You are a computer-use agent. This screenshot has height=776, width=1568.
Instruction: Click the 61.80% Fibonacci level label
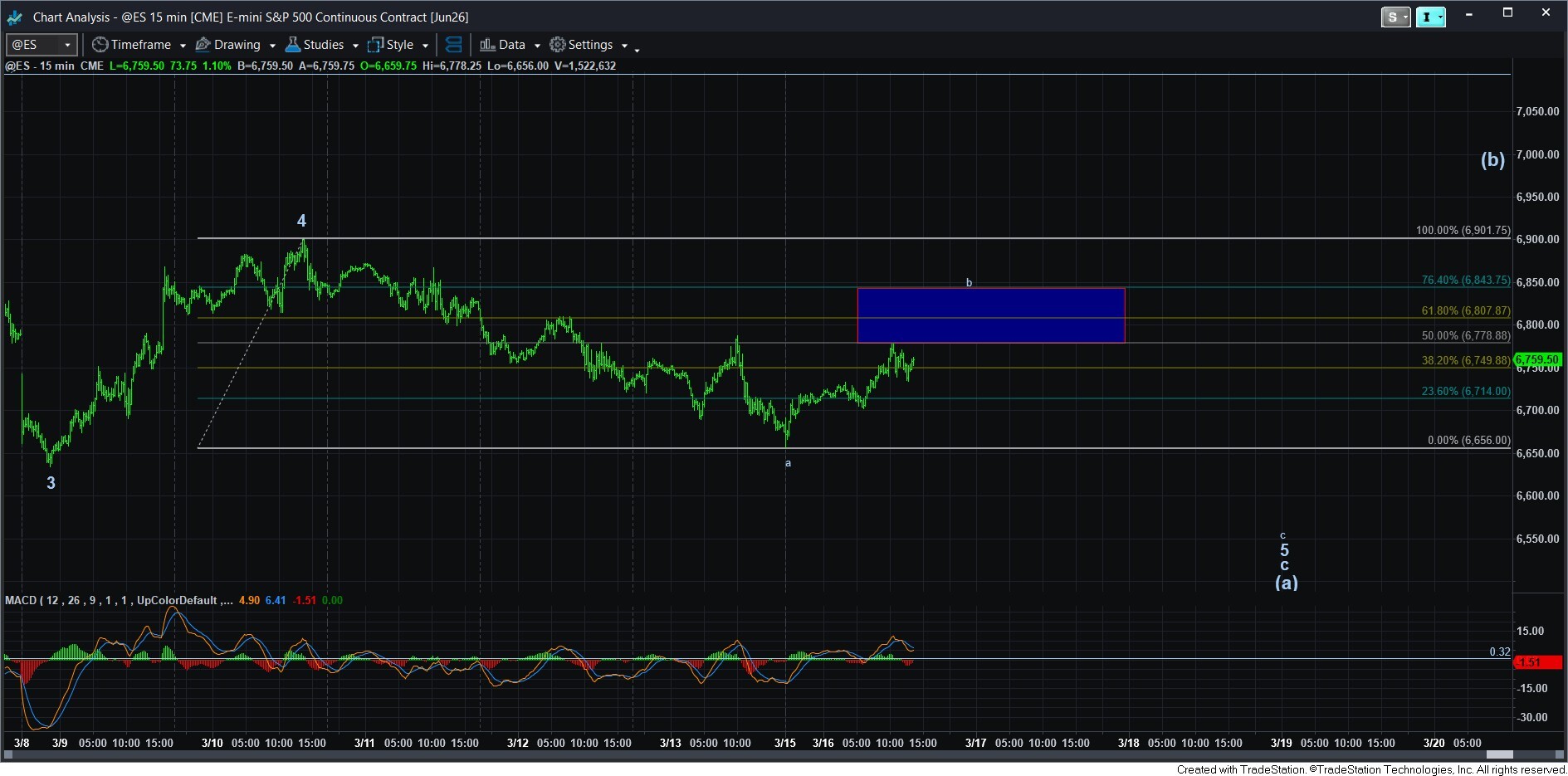coord(1465,310)
